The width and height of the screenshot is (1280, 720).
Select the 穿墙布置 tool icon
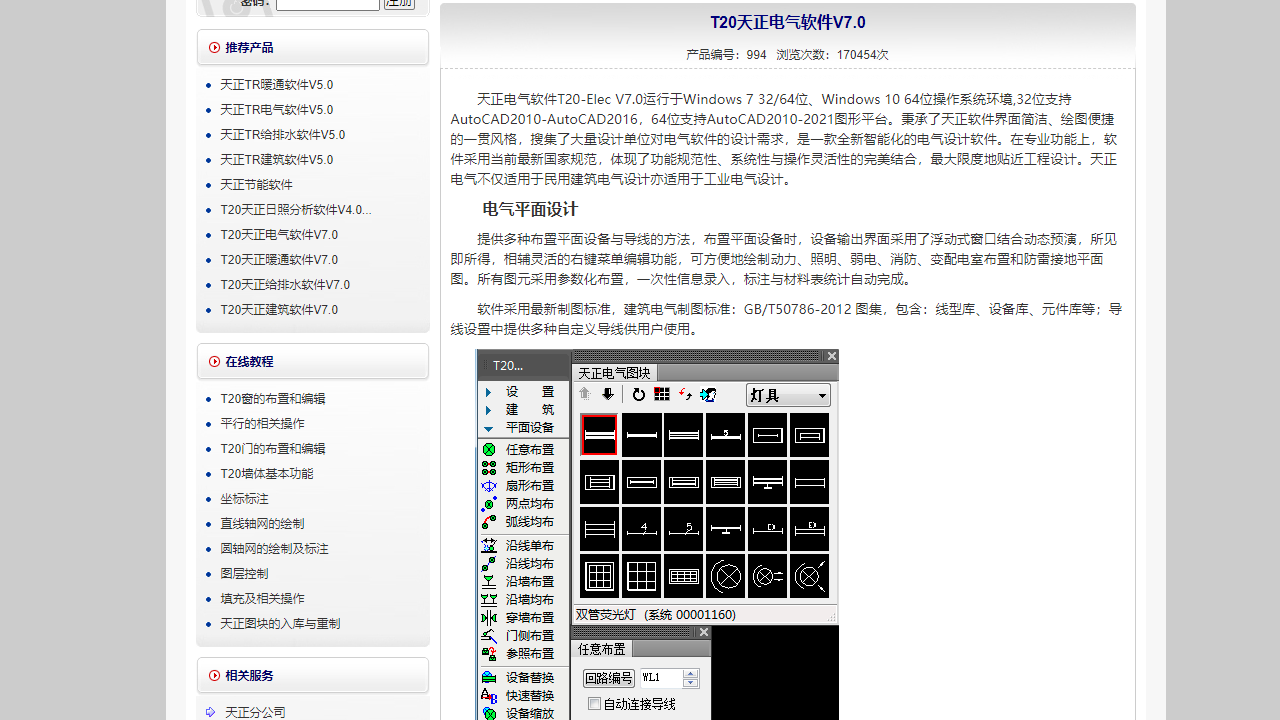[x=489, y=618]
